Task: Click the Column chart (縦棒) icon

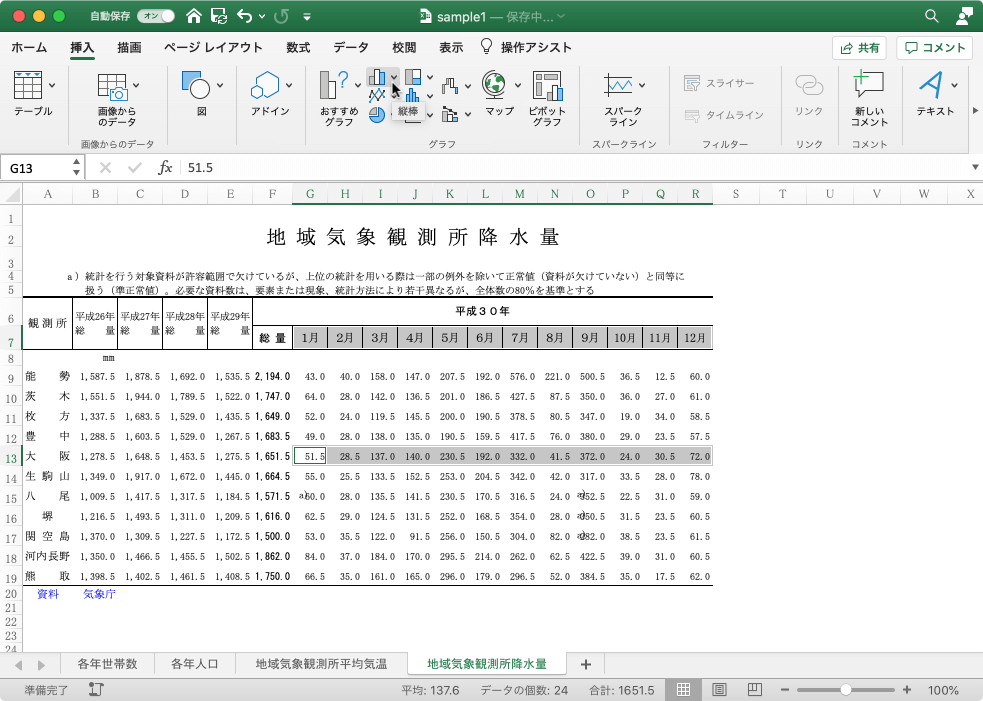Action: pos(377,77)
